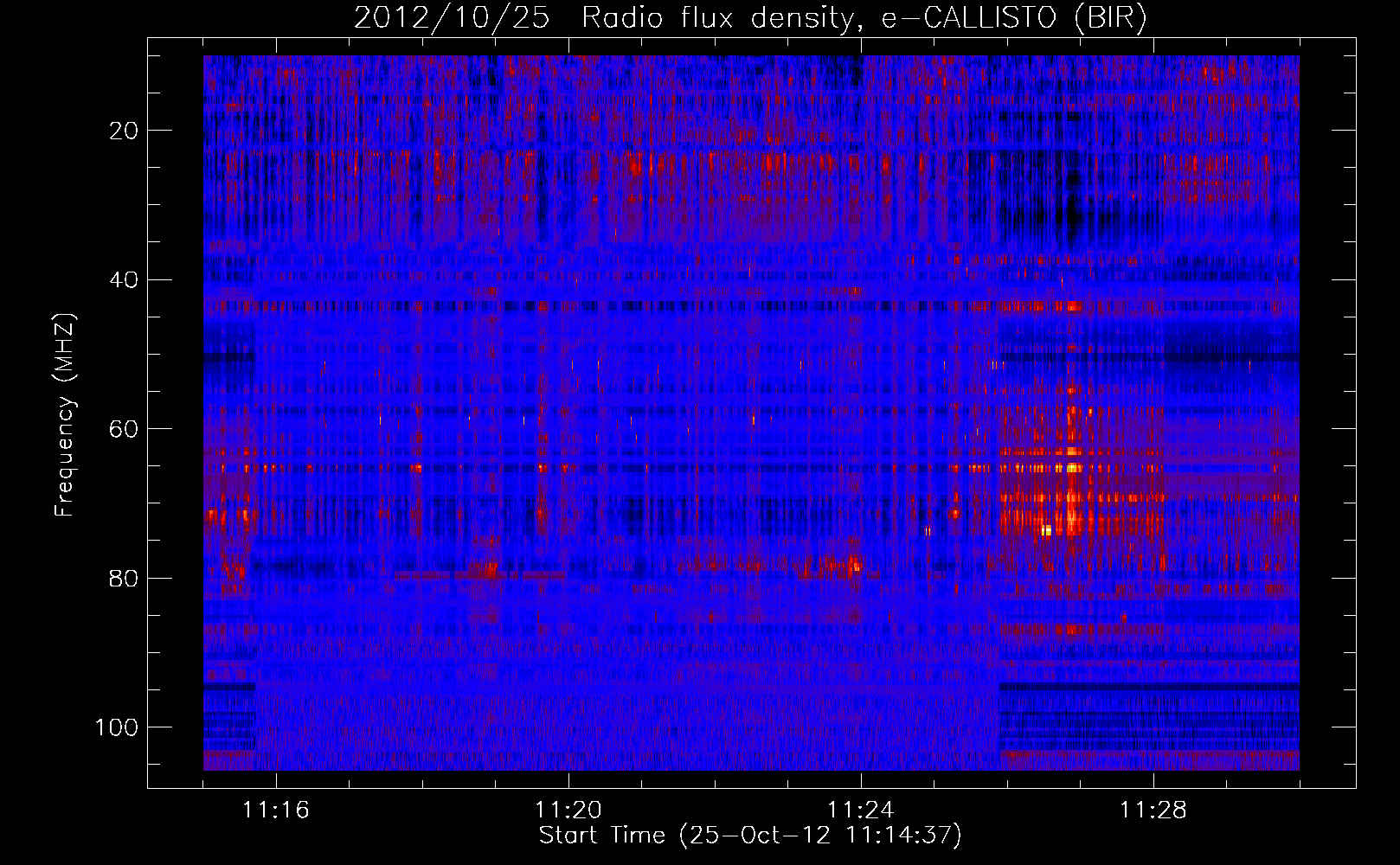Screen dimensions: 1400x865
Task: Click the plot title '2012/10/25 Radio flux density, e-CALLISTO (BIR)'
Action: point(750,18)
